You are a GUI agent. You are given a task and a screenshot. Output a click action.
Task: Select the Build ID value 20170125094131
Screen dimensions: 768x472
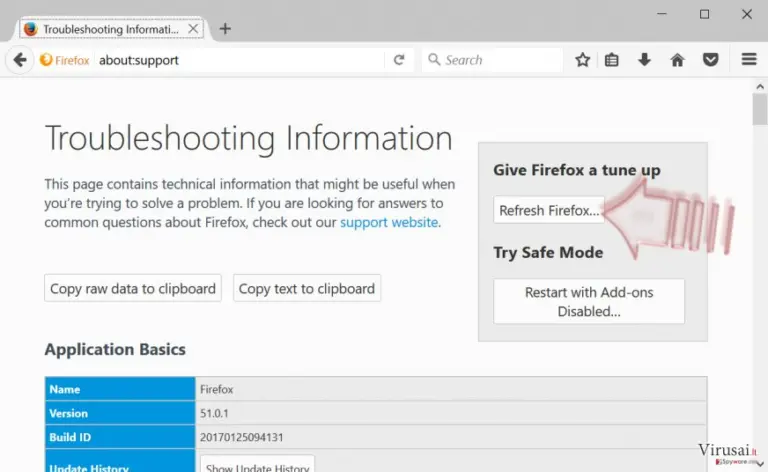(241, 437)
